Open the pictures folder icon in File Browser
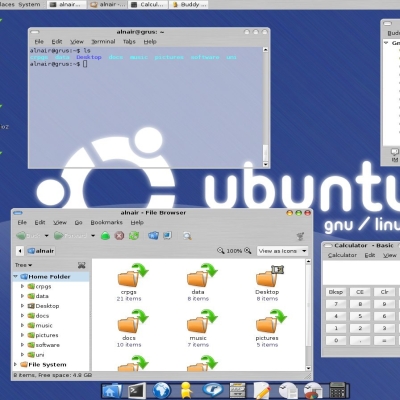The image size is (400, 400). coord(271,321)
